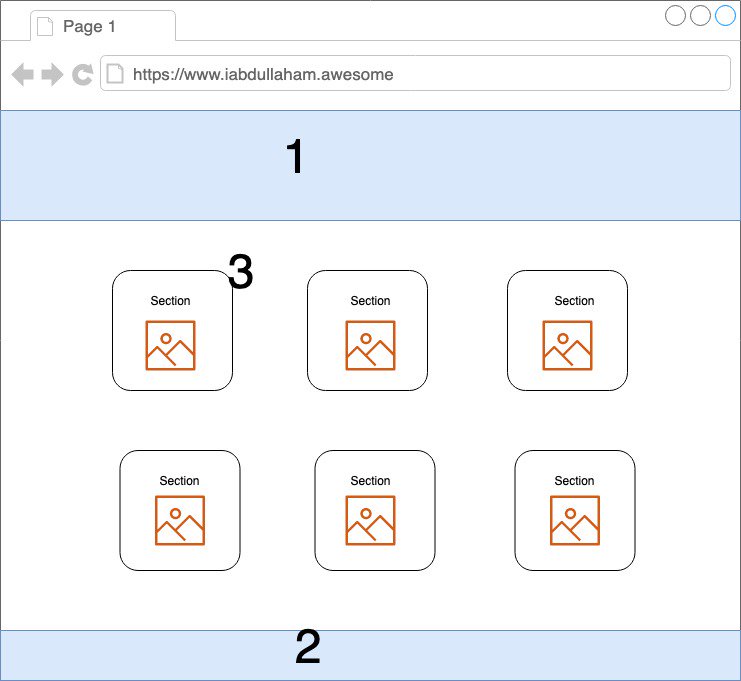This screenshot has height=681, width=741.
Task: Click the Section label in bottom-middle card
Action: pyautogui.click(x=370, y=481)
